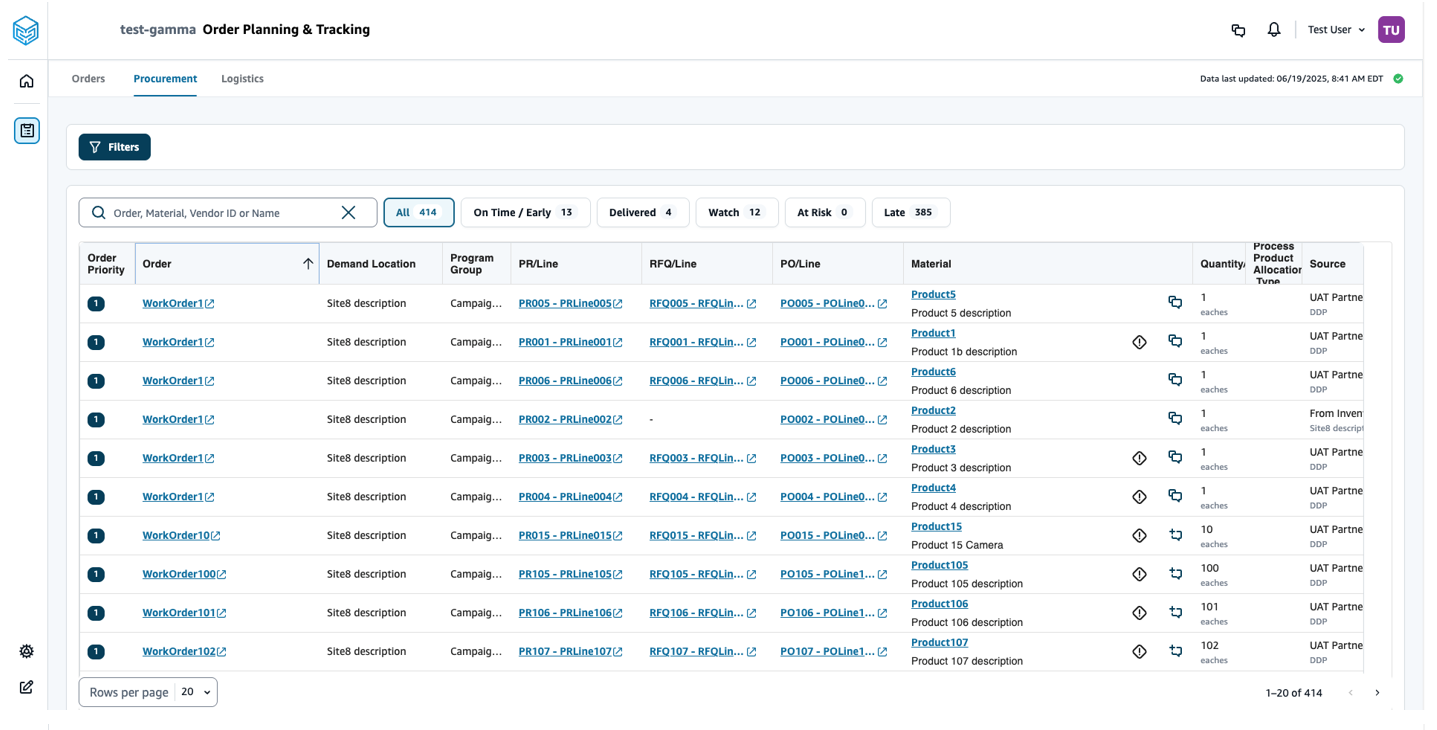Click the search input for Order, Material, Vendor

(220, 213)
